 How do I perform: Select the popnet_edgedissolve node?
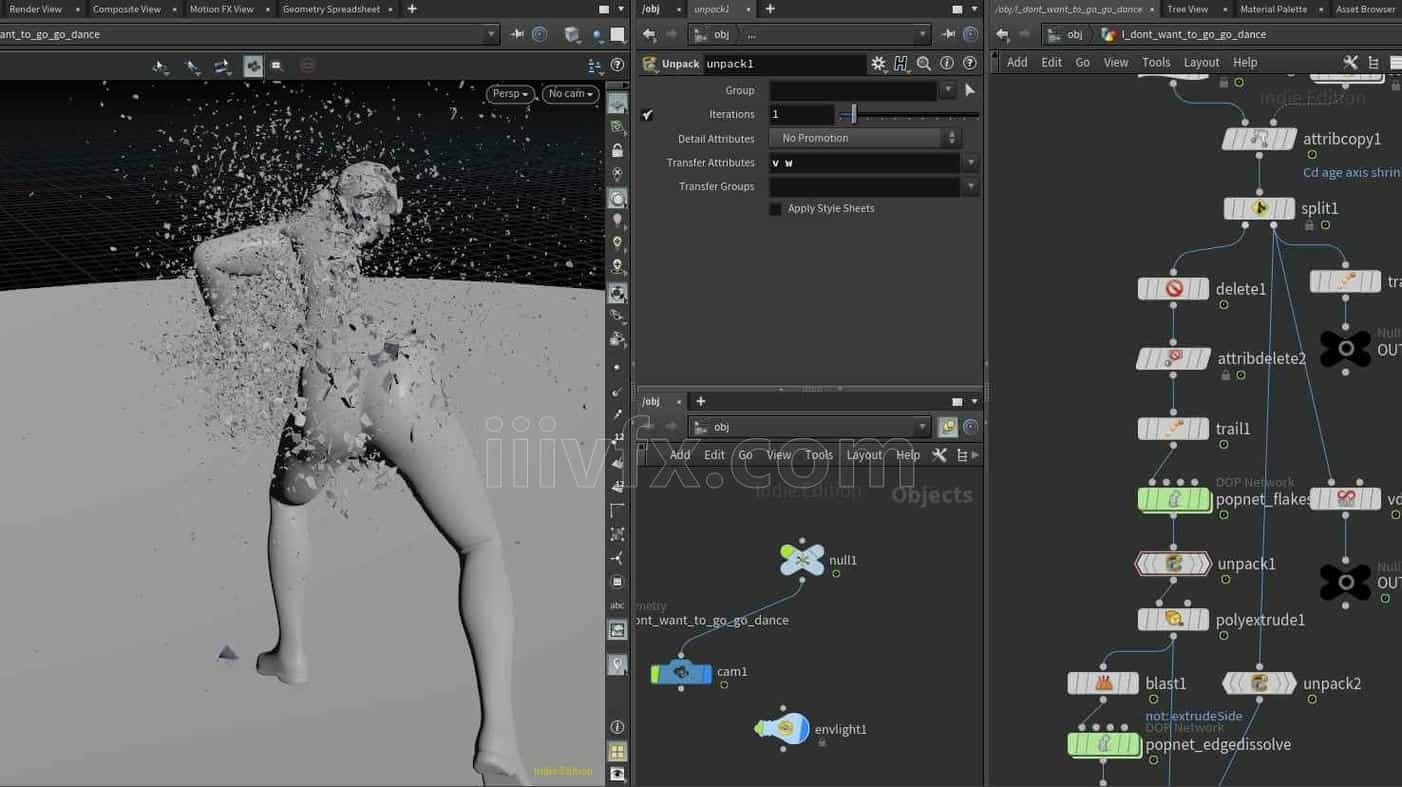[x=1104, y=744]
